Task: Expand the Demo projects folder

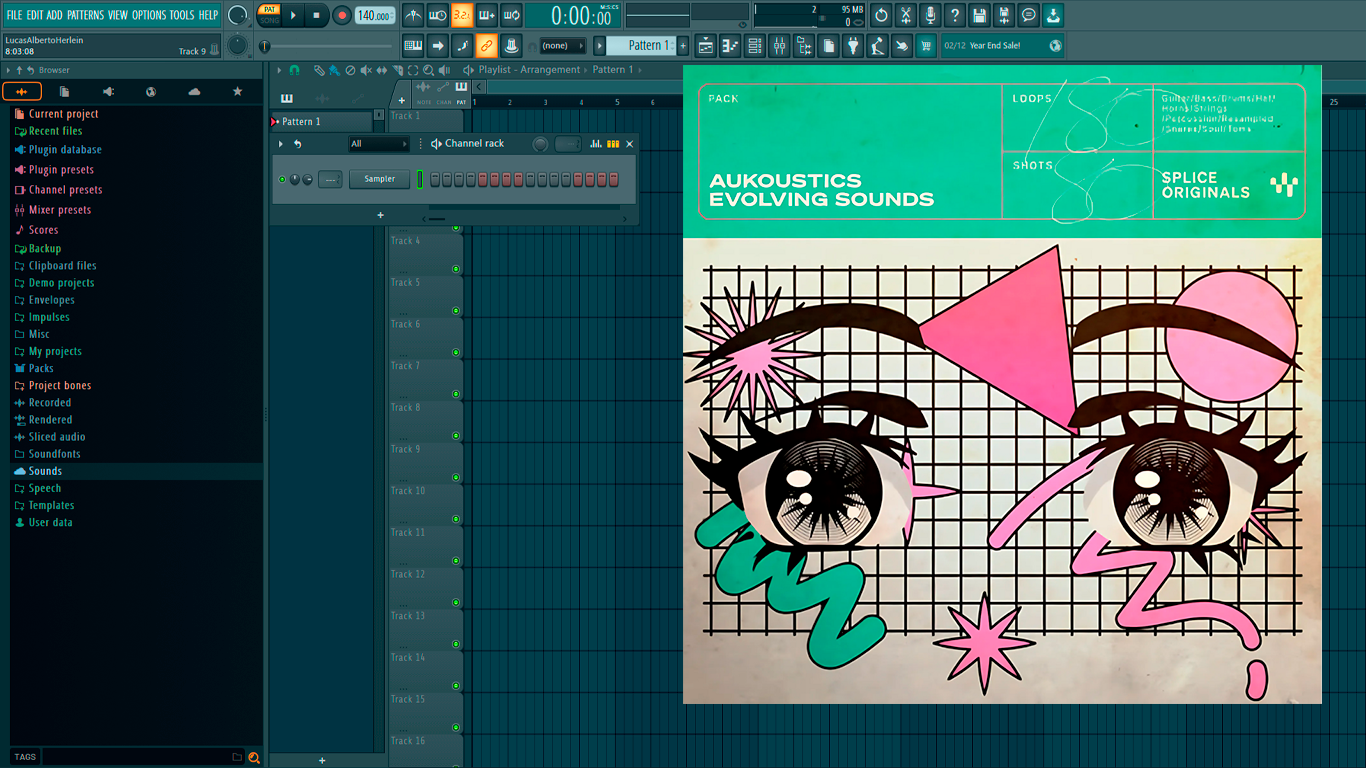Action: coord(61,283)
